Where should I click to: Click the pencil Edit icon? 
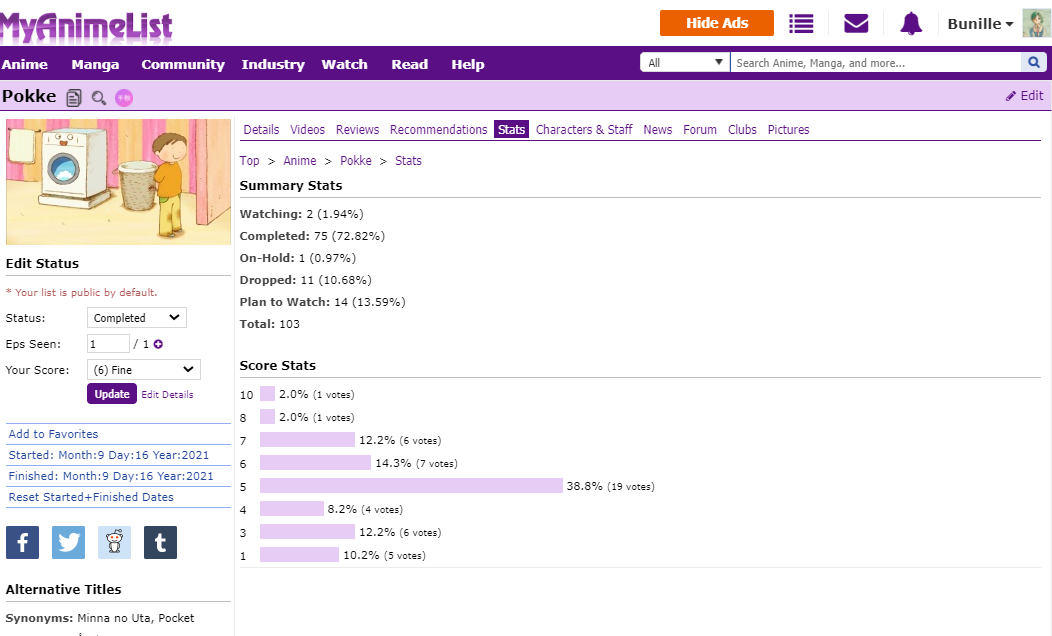(x=1010, y=96)
